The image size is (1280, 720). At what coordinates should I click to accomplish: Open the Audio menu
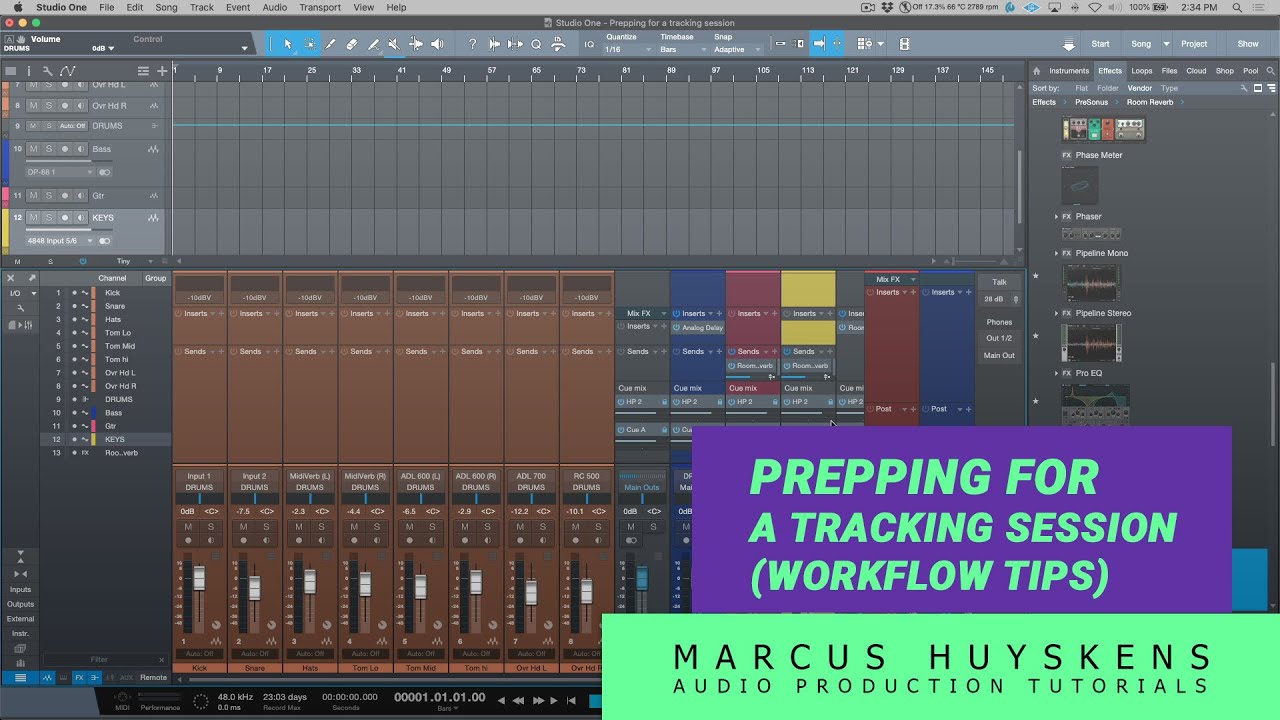tap(274, 7)
